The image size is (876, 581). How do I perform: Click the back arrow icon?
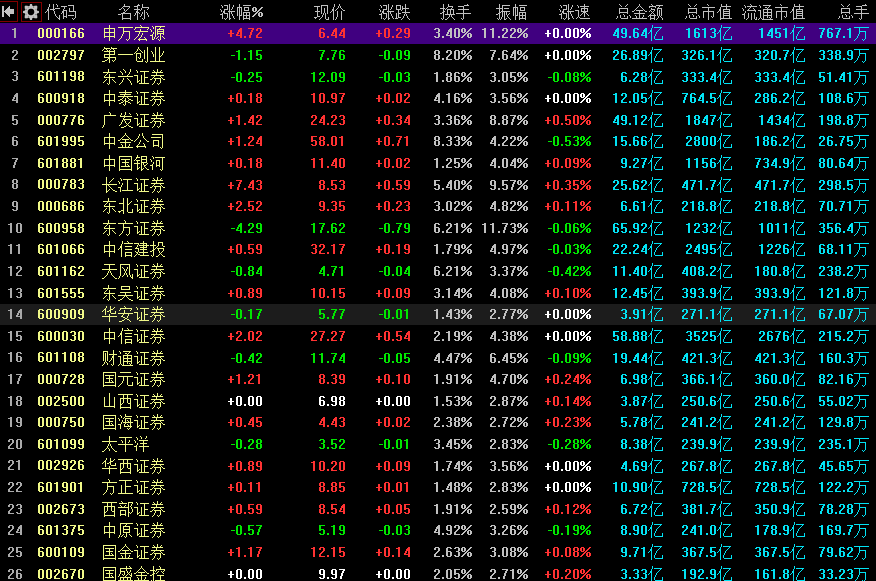8,12
